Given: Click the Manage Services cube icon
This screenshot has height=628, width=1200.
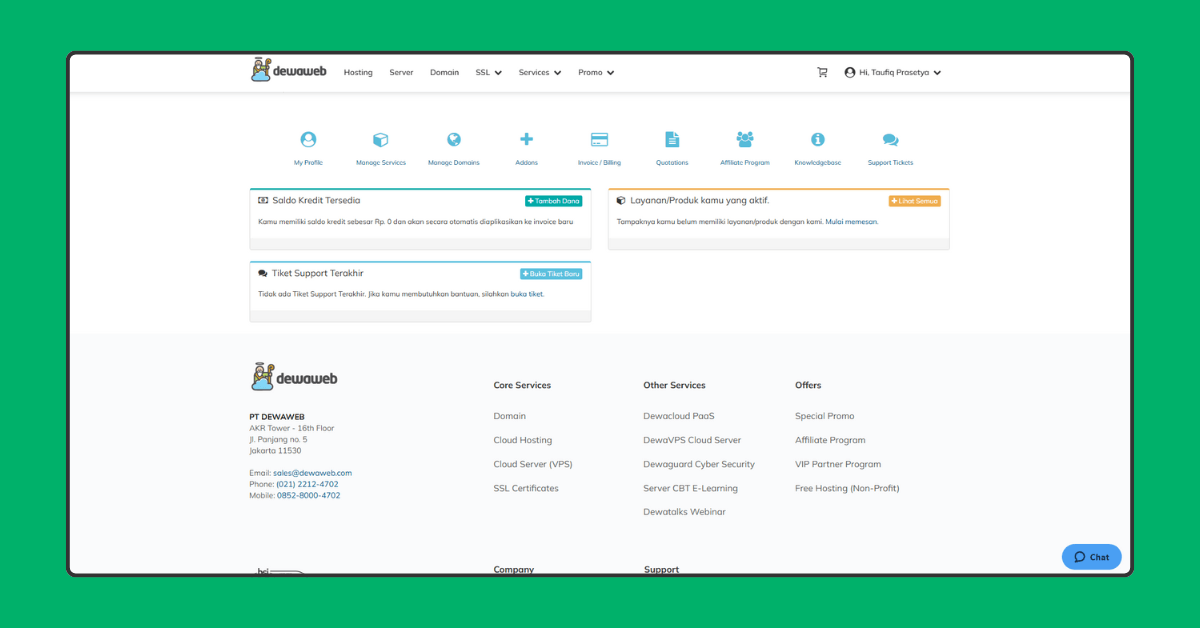Looking at the screenshot, I should (x=380, y=140).
